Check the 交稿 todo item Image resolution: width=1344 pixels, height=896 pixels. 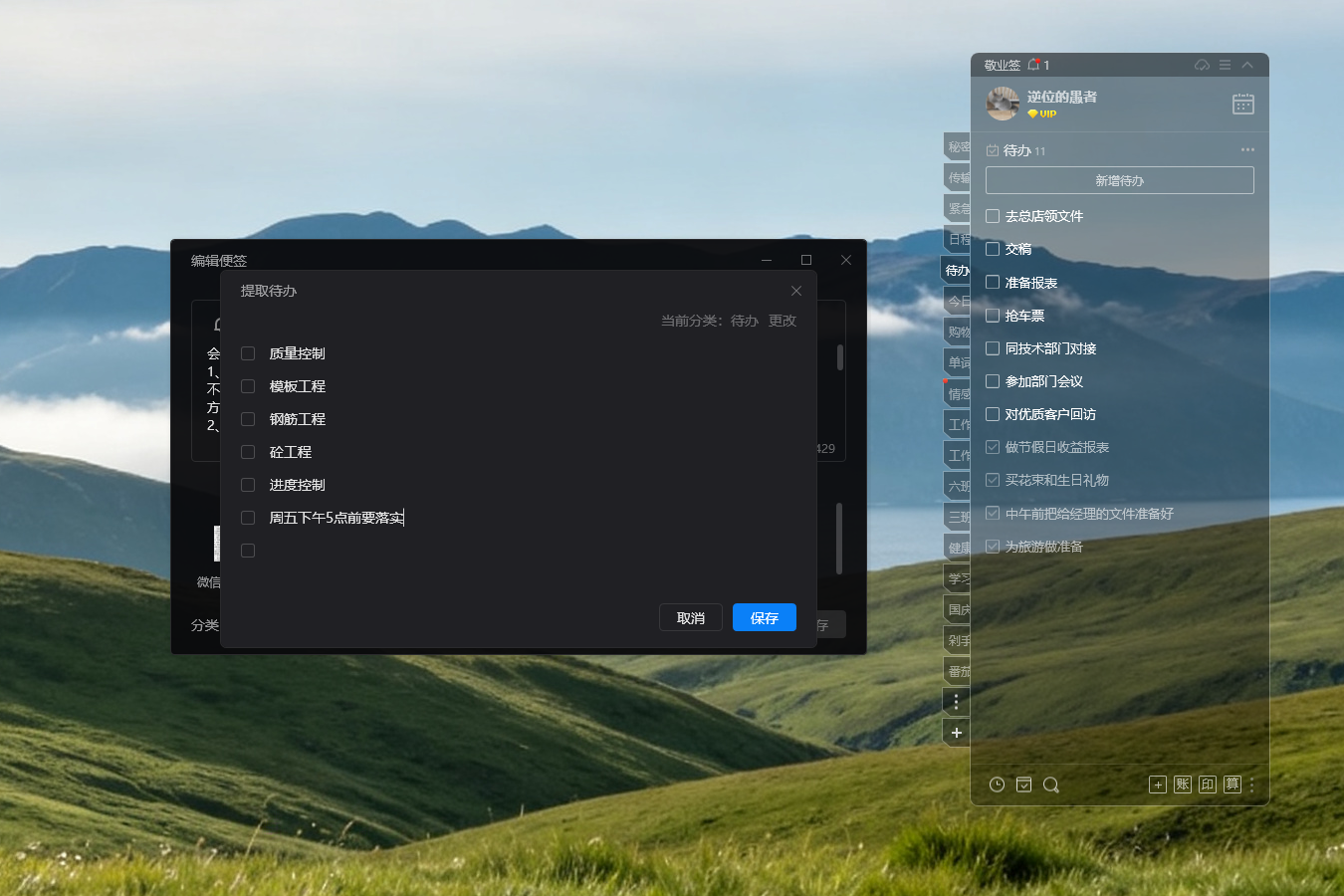[x=993, y=249]
